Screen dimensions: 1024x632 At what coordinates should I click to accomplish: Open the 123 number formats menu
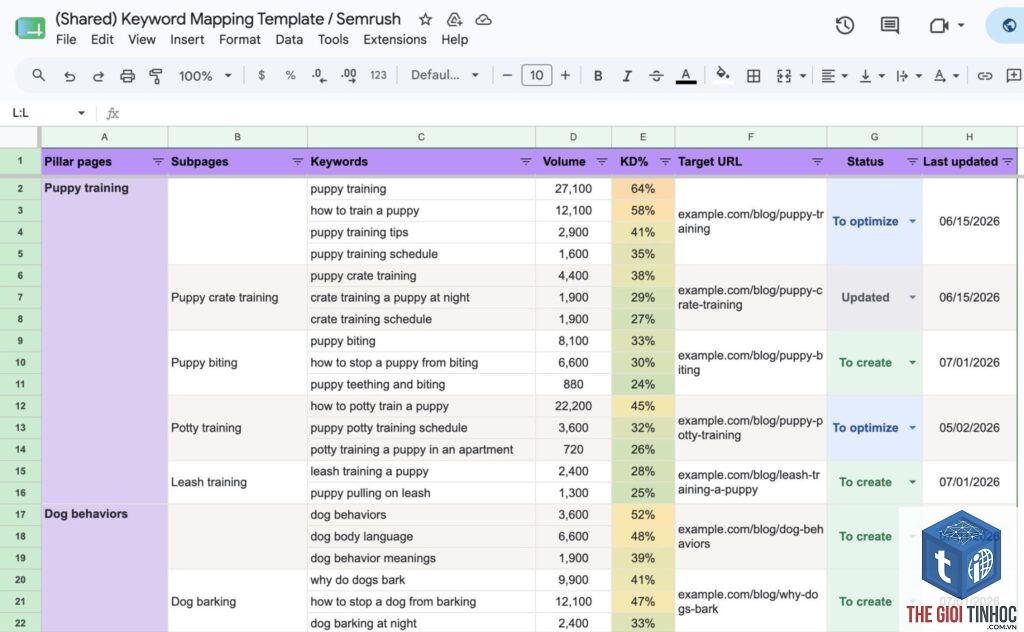378,75
